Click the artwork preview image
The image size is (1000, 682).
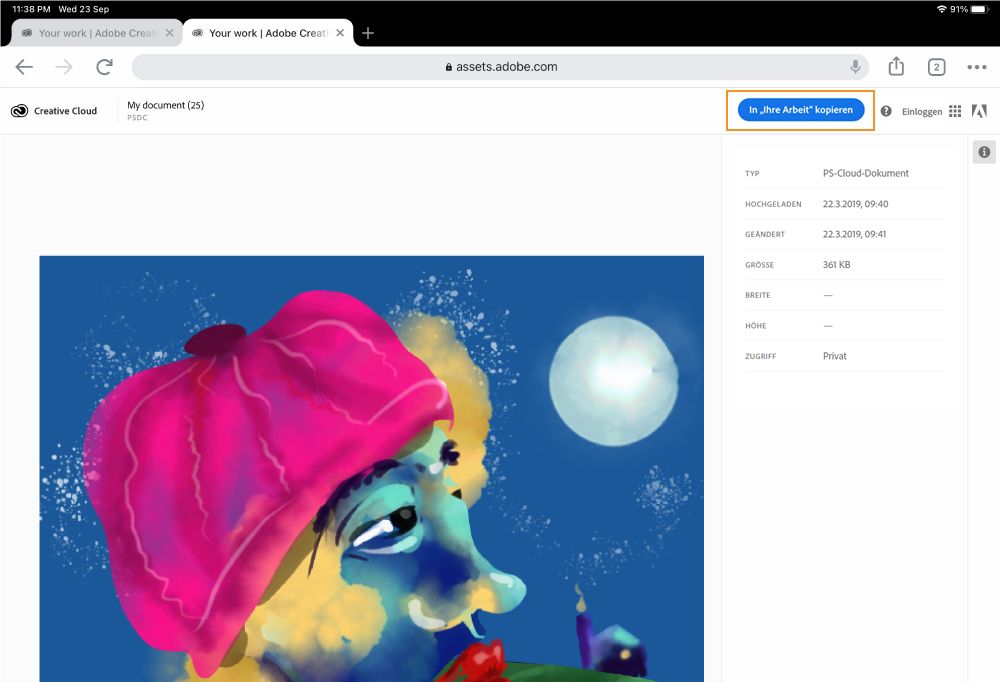coord(372,469)
